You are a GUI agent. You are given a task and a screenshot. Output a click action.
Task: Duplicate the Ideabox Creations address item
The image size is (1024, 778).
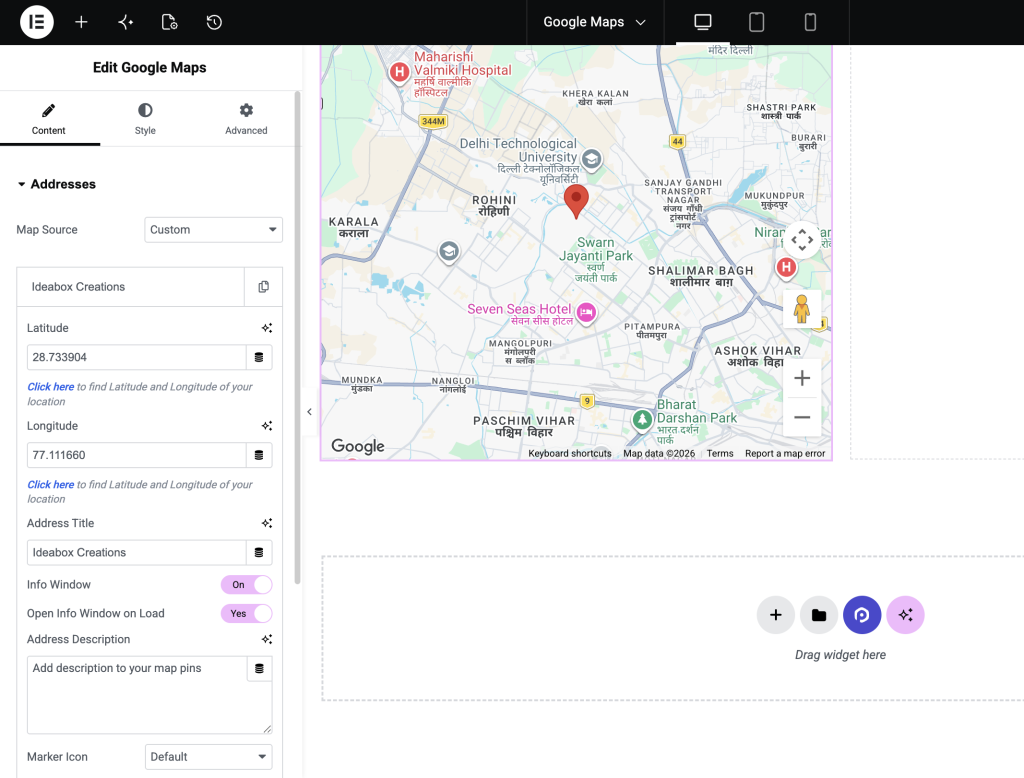[263, 287]
